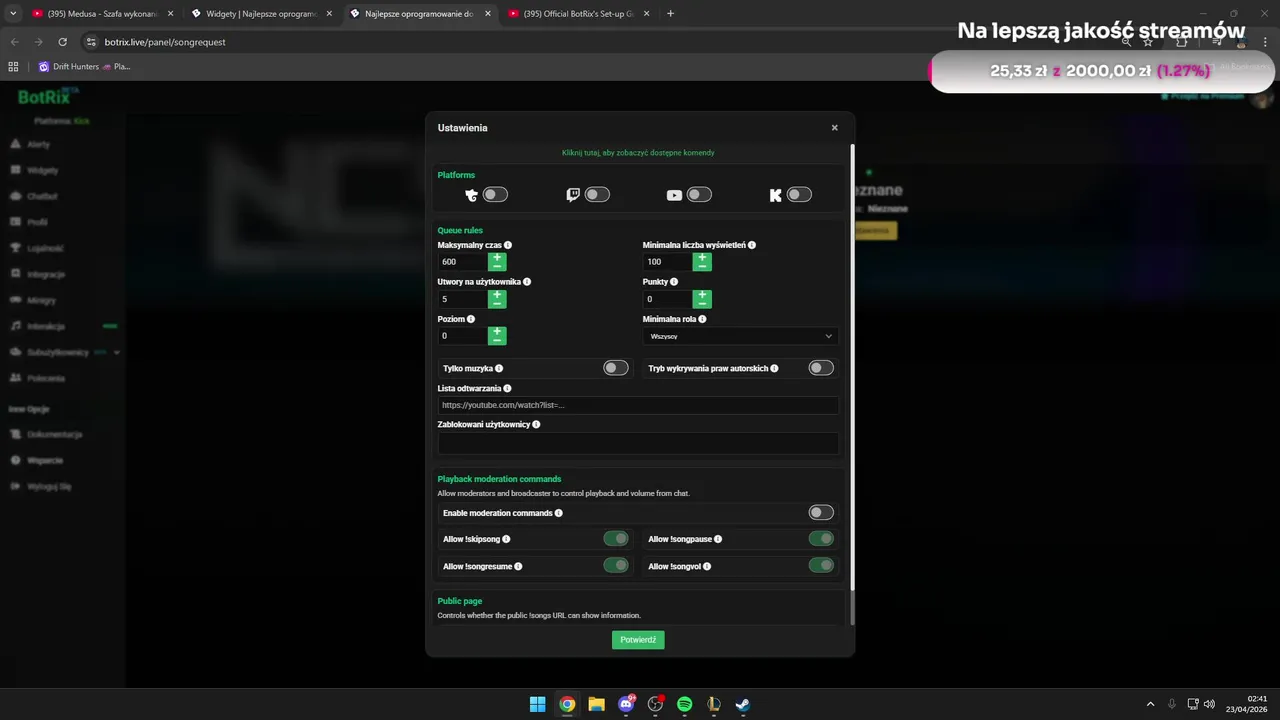
Task: Open a new browser tab
Action: [x=670, y=14]
